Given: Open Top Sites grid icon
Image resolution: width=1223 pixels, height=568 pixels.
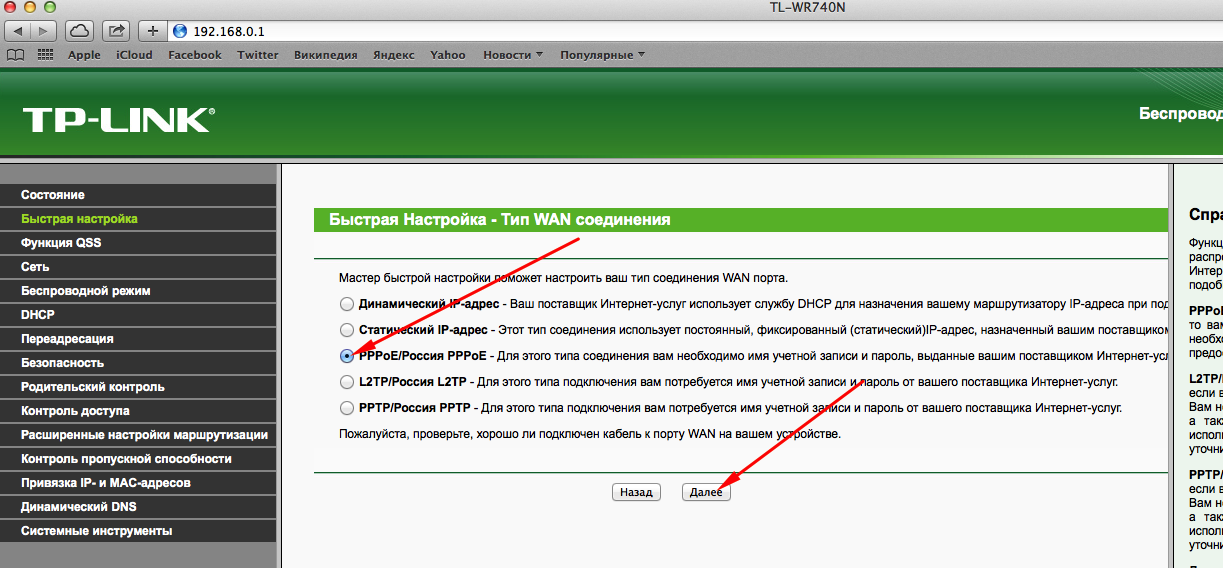Looking at the screenshot, I should pos(46,55).
